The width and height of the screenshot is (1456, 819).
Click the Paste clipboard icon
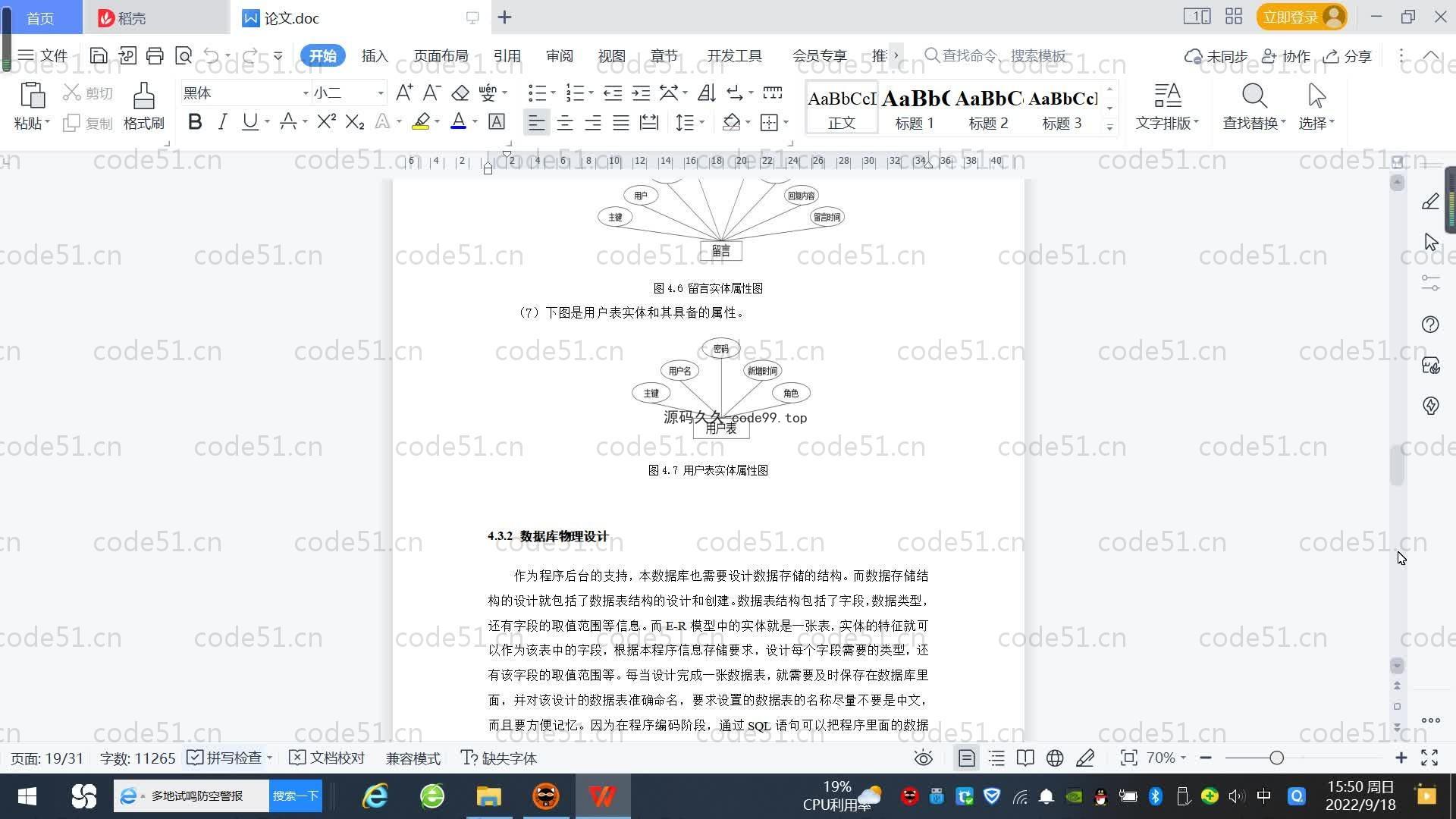tap(32, 96)
